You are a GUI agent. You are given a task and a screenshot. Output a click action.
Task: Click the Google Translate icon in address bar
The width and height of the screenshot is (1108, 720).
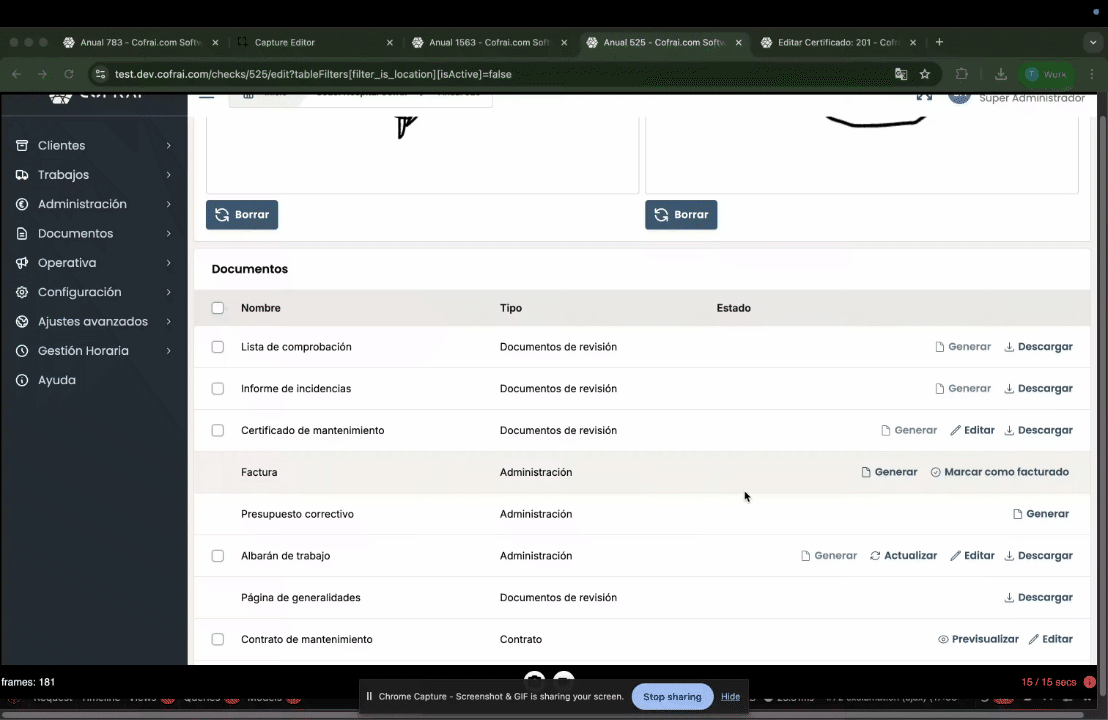[901, 74]
